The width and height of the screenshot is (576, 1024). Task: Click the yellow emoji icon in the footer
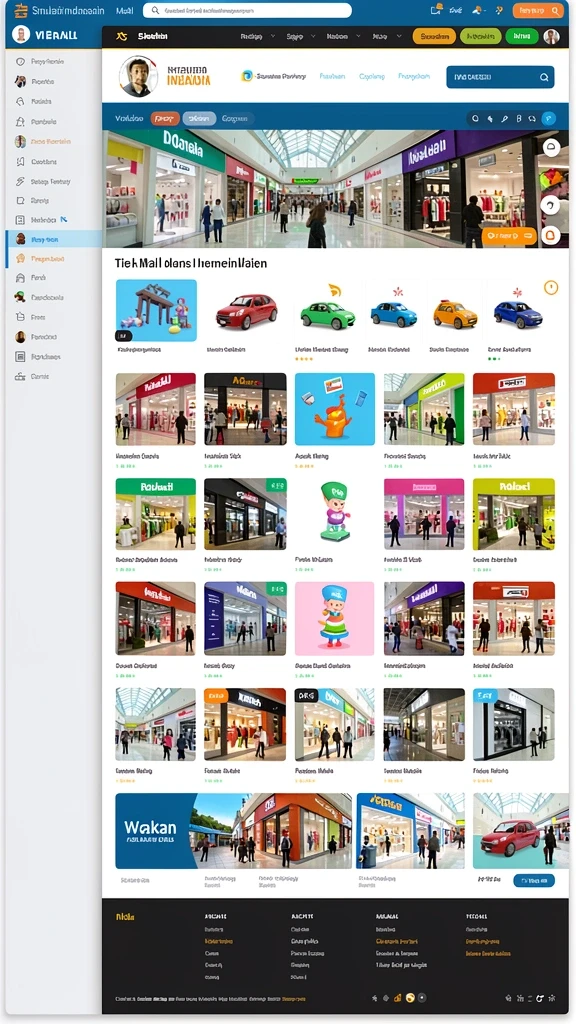410,998
